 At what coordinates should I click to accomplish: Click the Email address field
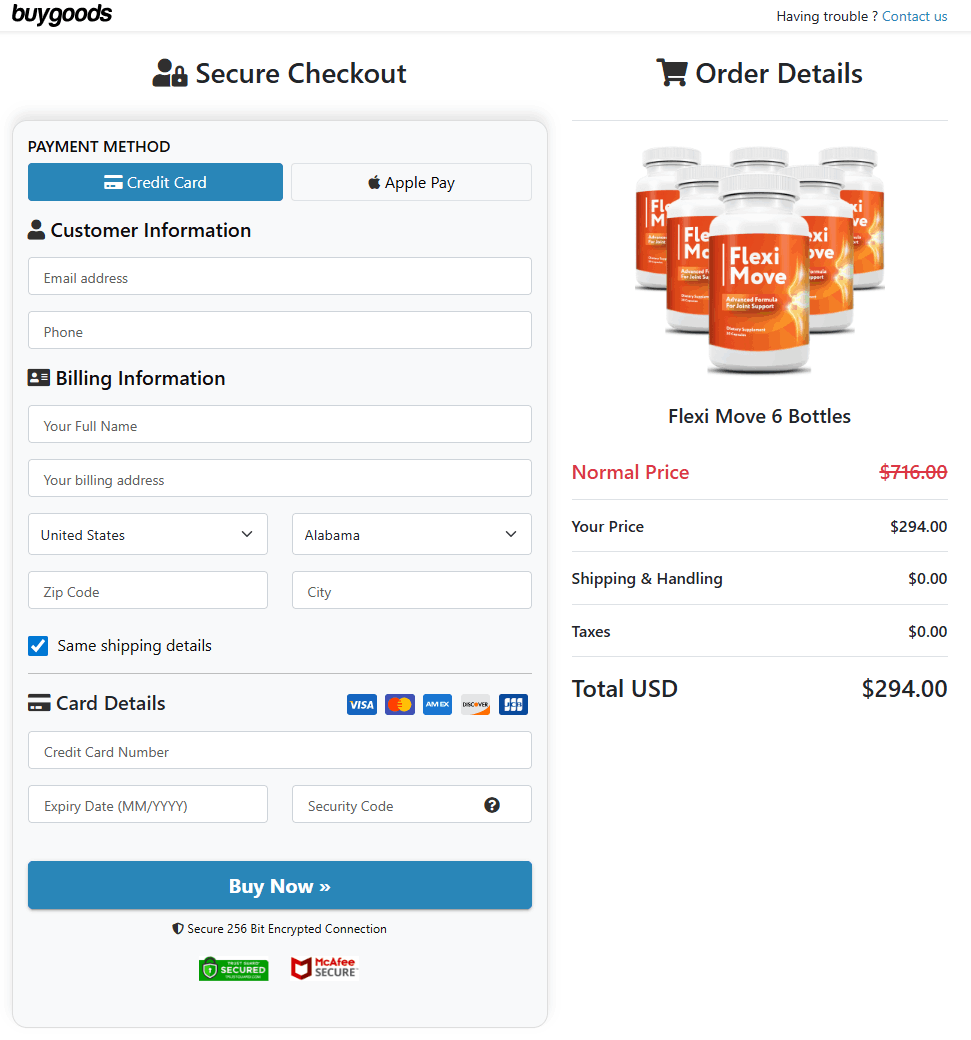pyautogui.click(x=279, y=277)
